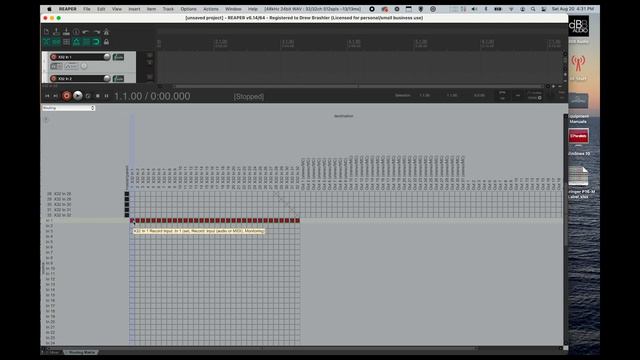
Task: Adjust the playback rate knob in transport
Action: [540, 98]
